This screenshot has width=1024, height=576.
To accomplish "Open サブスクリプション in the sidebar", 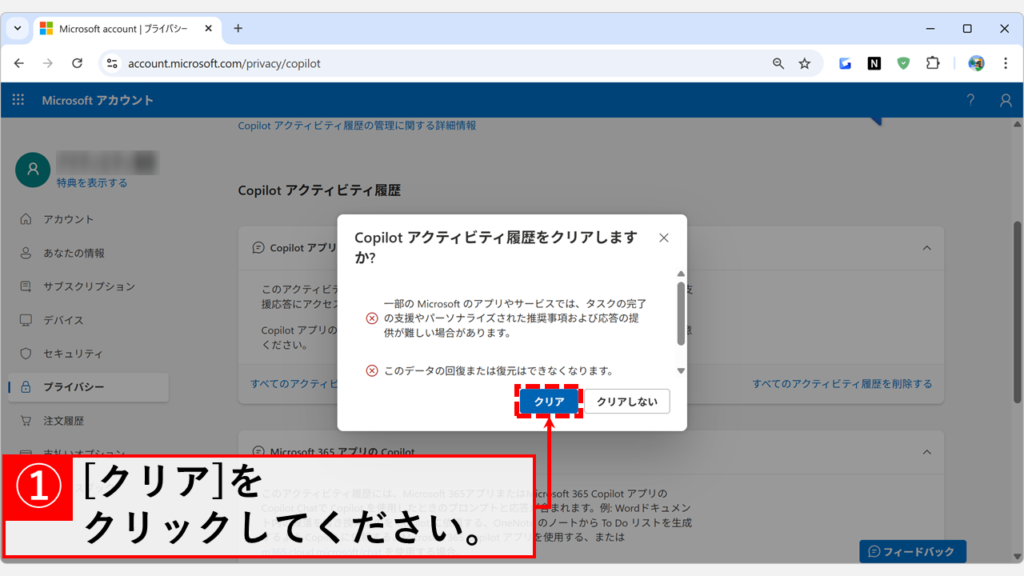I will [88, 286].
